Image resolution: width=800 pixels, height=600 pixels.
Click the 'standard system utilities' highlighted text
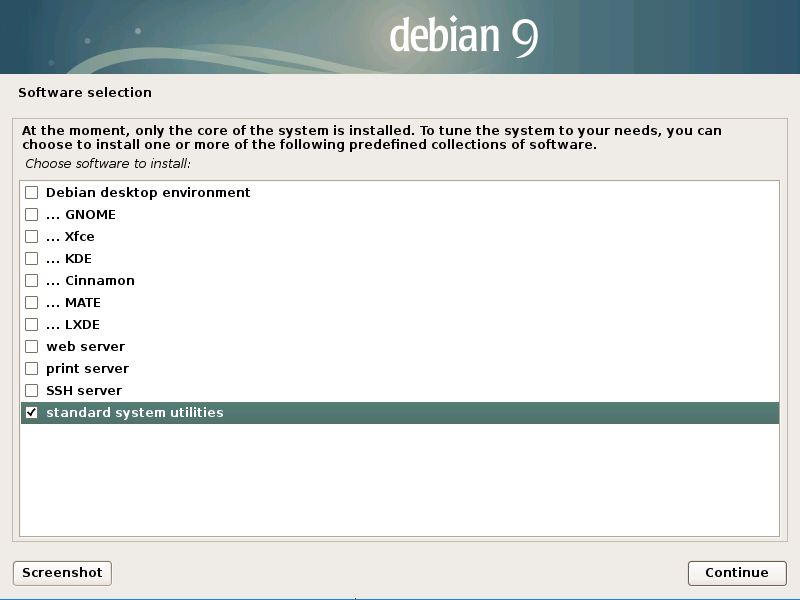pyautogui.click(x=135, y=412)
